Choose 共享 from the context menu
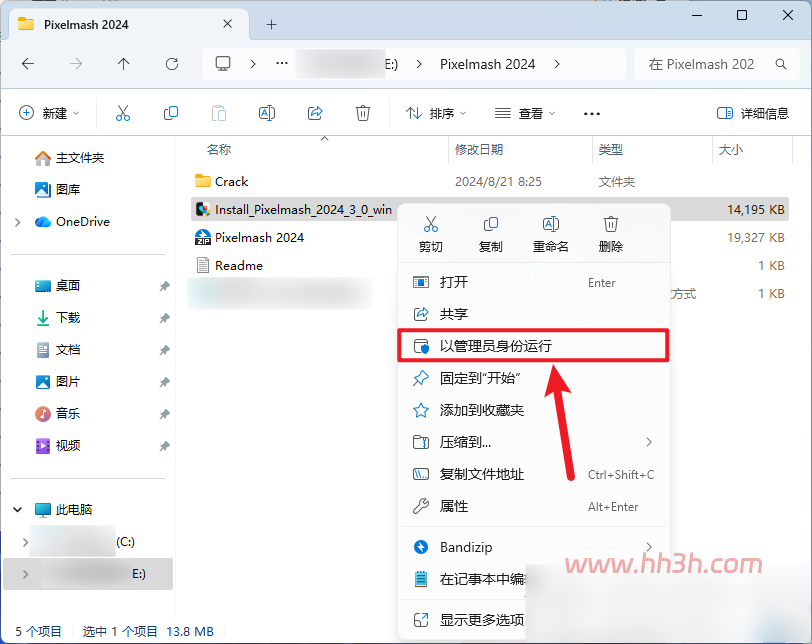The image size is (812, 644). pyautogui.click(x=533, y=314)
